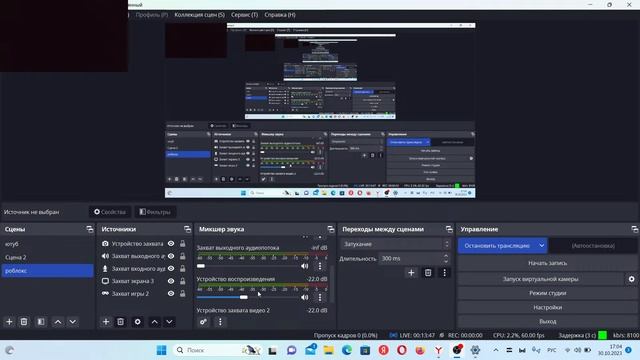Select Сцена 2 in scenes list

coord(47,257)
